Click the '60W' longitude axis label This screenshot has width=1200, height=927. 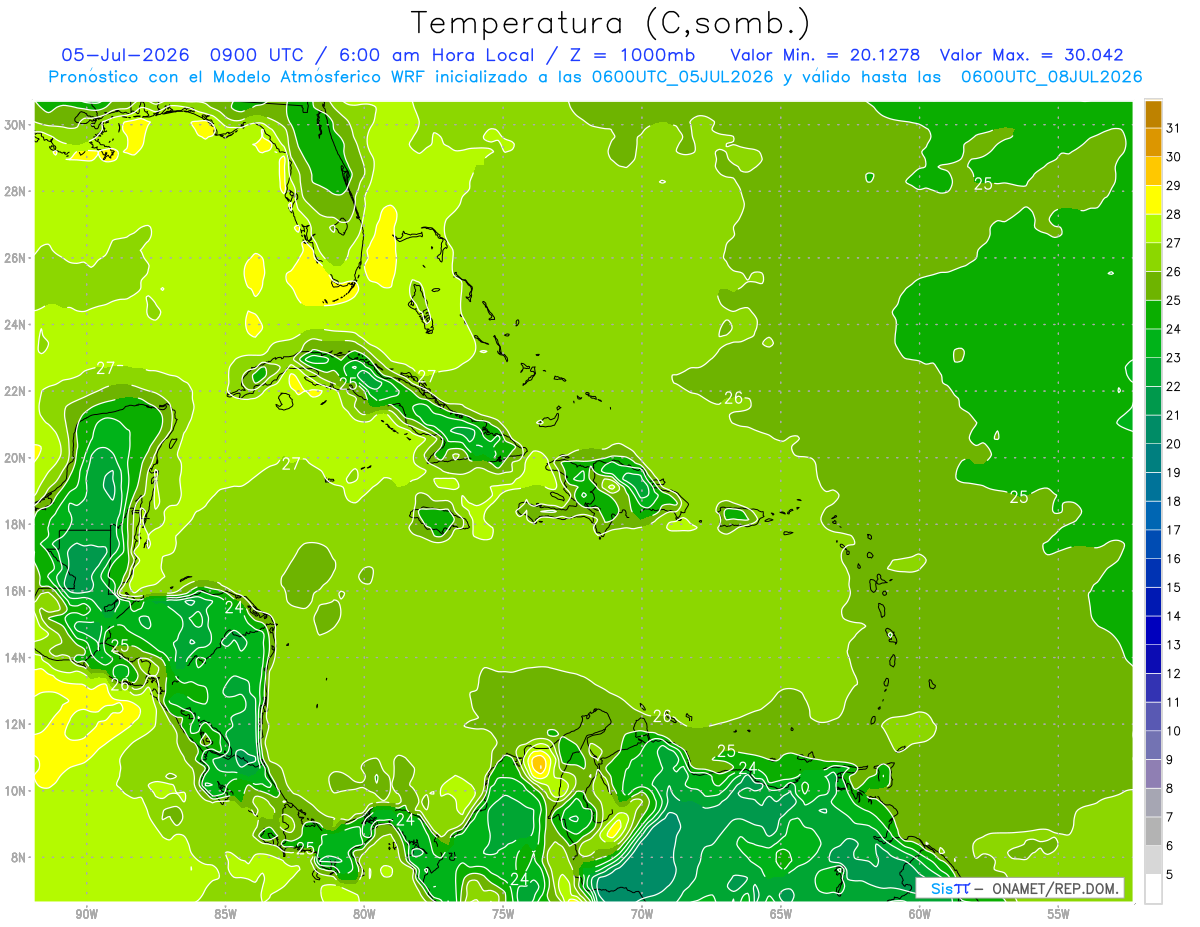tap(920, 914)
